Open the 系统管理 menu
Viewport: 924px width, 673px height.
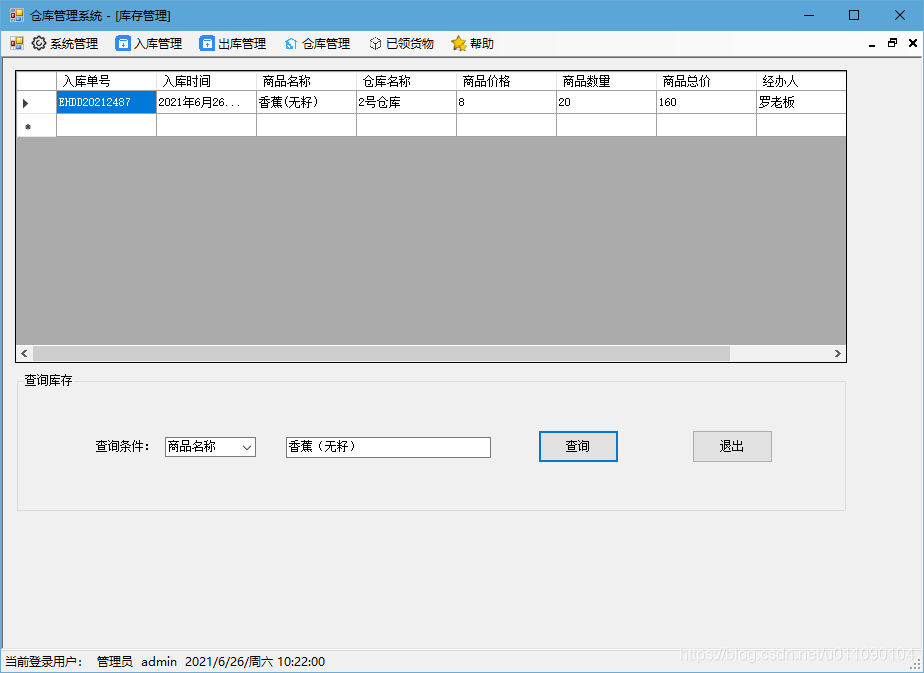point(69,43)
